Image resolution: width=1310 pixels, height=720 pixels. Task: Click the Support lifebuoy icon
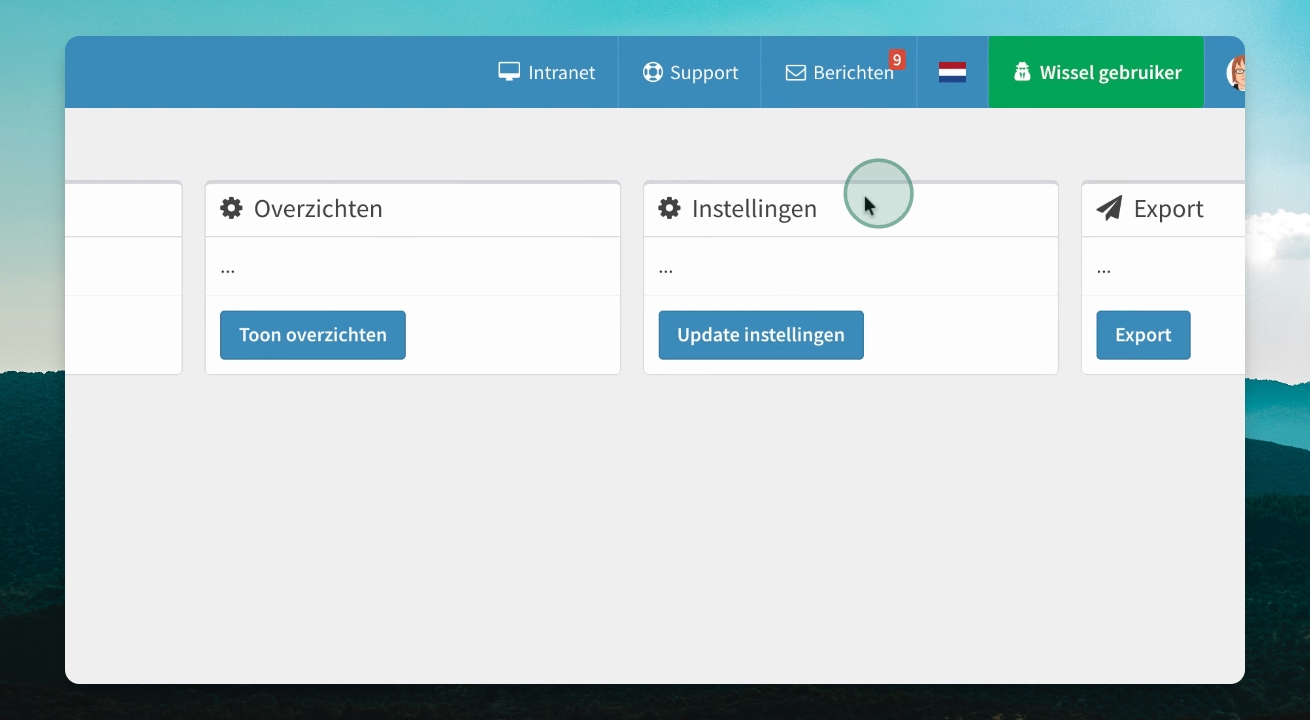[x=653, y=72]
